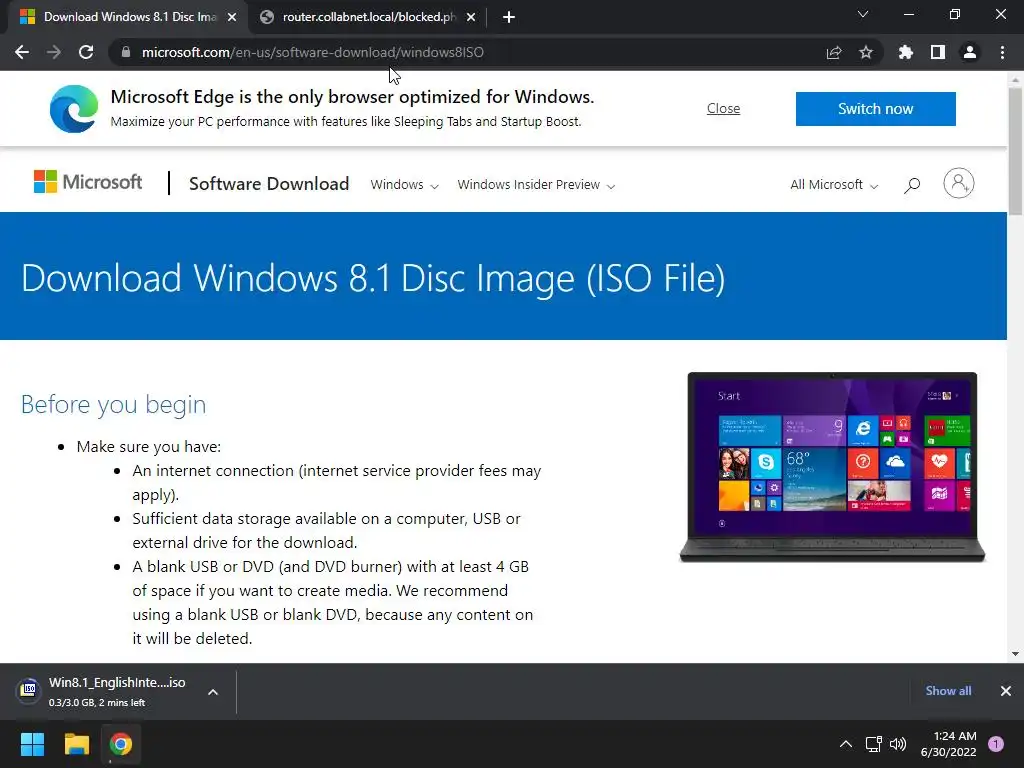Click the volume speaker tray icon

898,744
